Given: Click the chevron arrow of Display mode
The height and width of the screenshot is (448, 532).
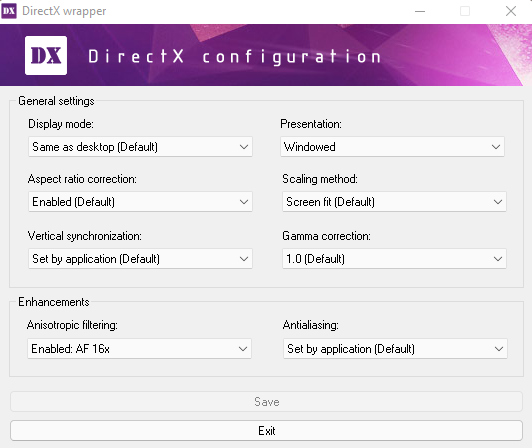Looking at the screenshot, I should click(244, 147).
